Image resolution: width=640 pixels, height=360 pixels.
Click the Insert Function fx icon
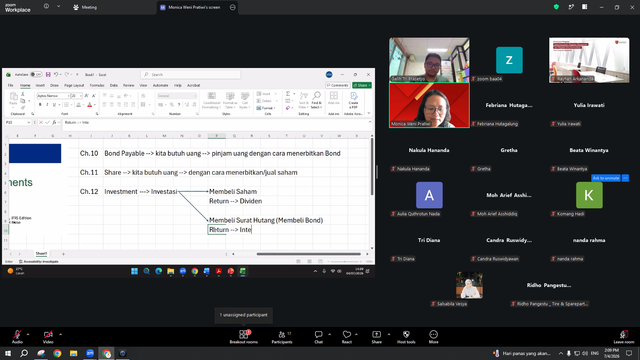(x=54, y=122)
